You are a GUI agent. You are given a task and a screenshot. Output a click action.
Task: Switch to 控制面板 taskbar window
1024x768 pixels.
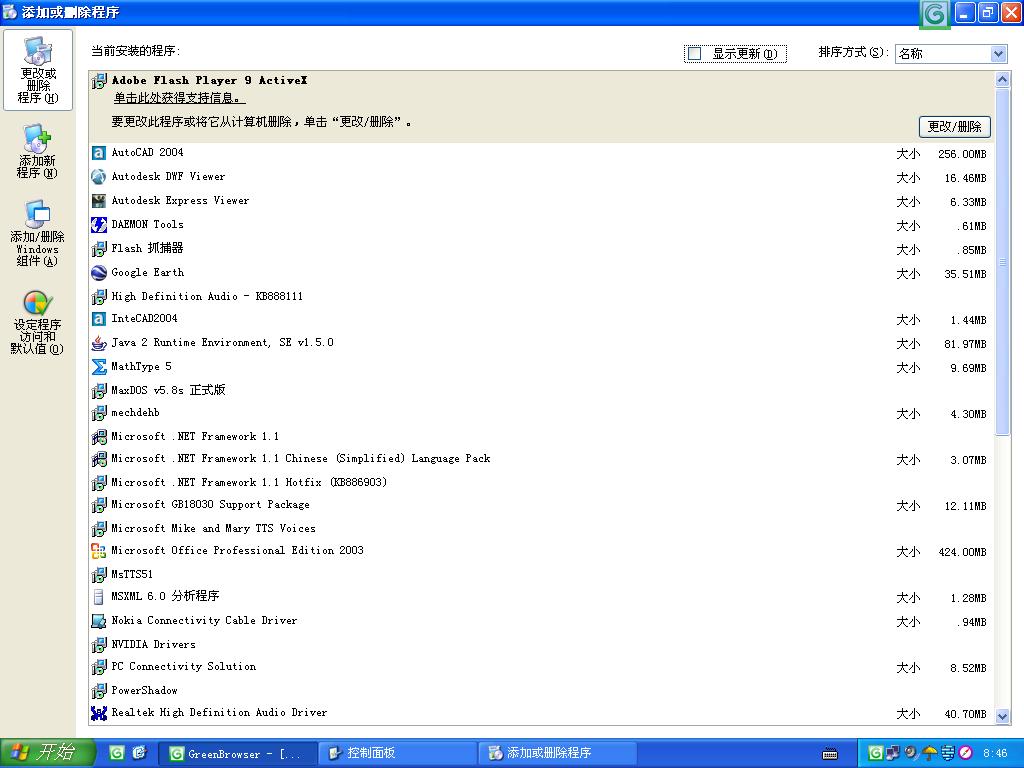coord(398,754)
